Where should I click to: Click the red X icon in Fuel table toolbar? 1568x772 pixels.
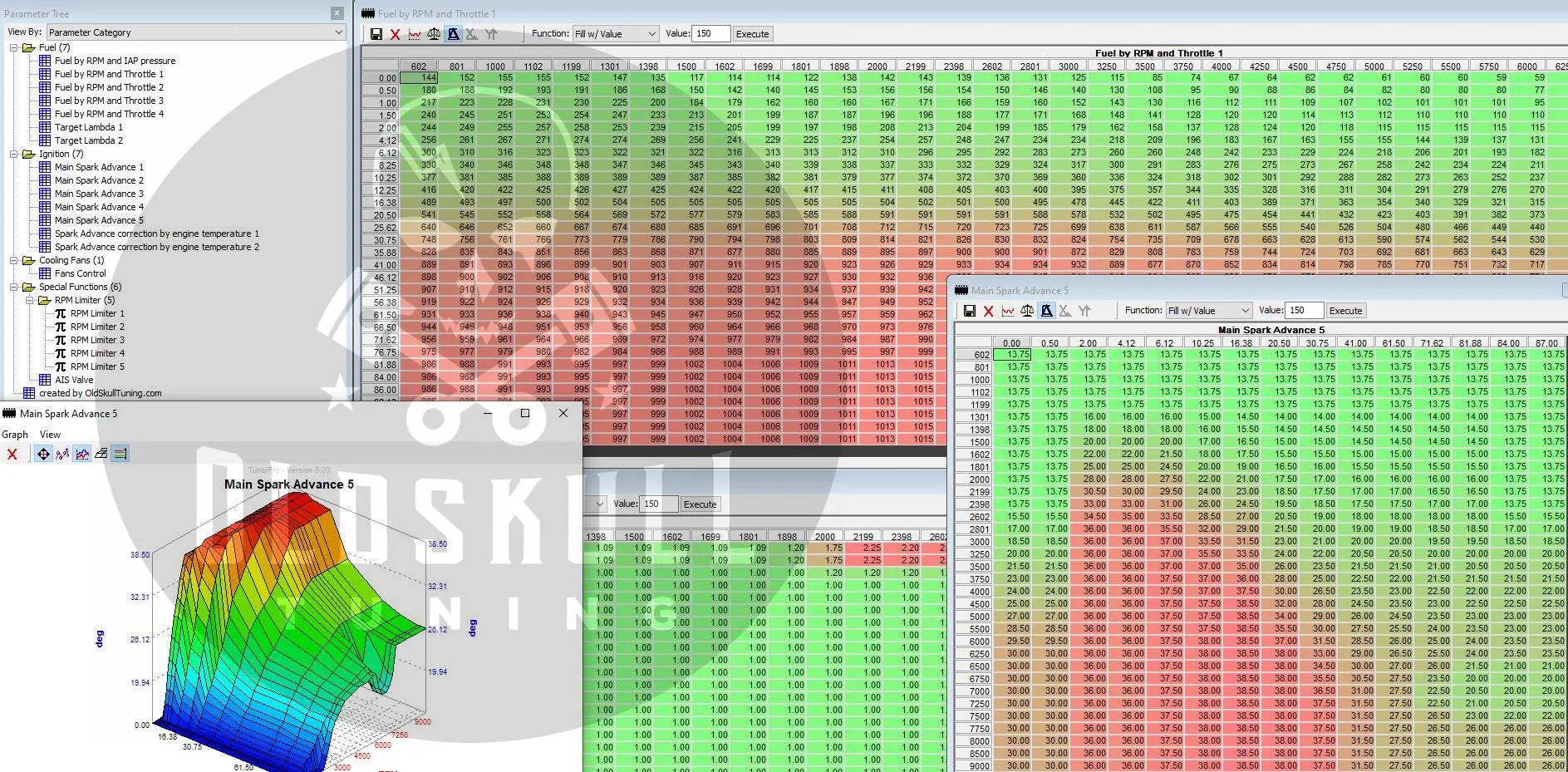(x=395, y=34)
